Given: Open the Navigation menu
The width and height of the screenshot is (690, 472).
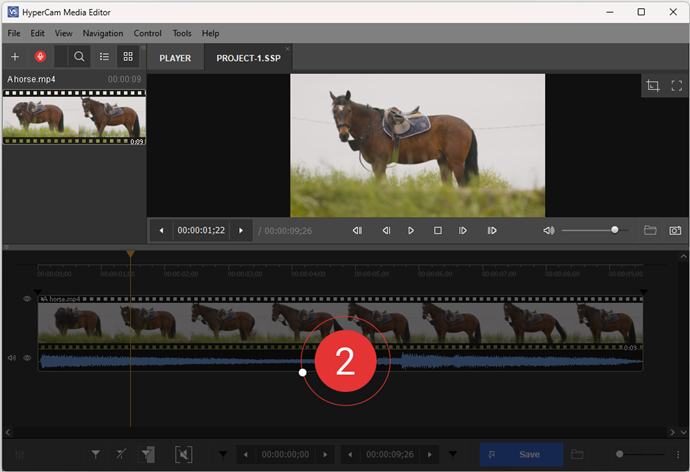Looking at the screenshot, I should [x=103, y=33].
